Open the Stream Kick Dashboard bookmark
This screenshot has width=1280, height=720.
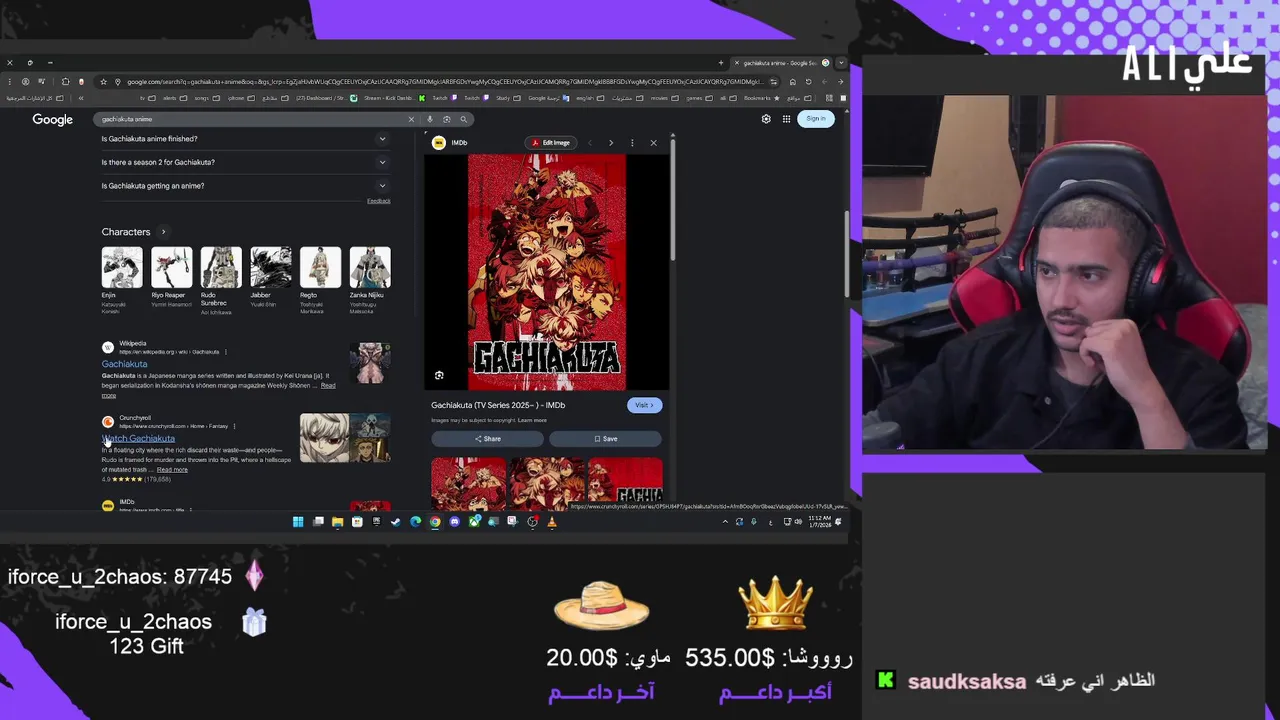[395, 98]
